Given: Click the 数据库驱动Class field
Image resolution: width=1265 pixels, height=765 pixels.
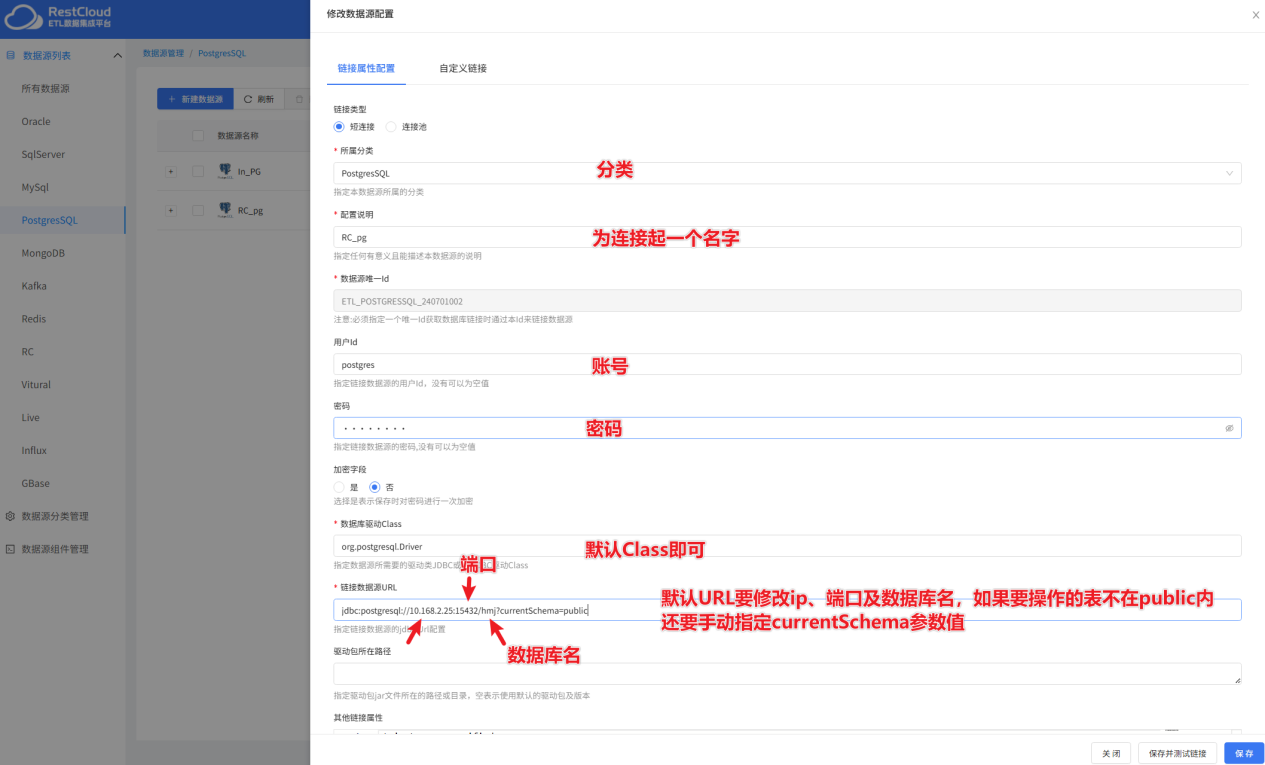Looking at the screenshot, I should 787,546.
